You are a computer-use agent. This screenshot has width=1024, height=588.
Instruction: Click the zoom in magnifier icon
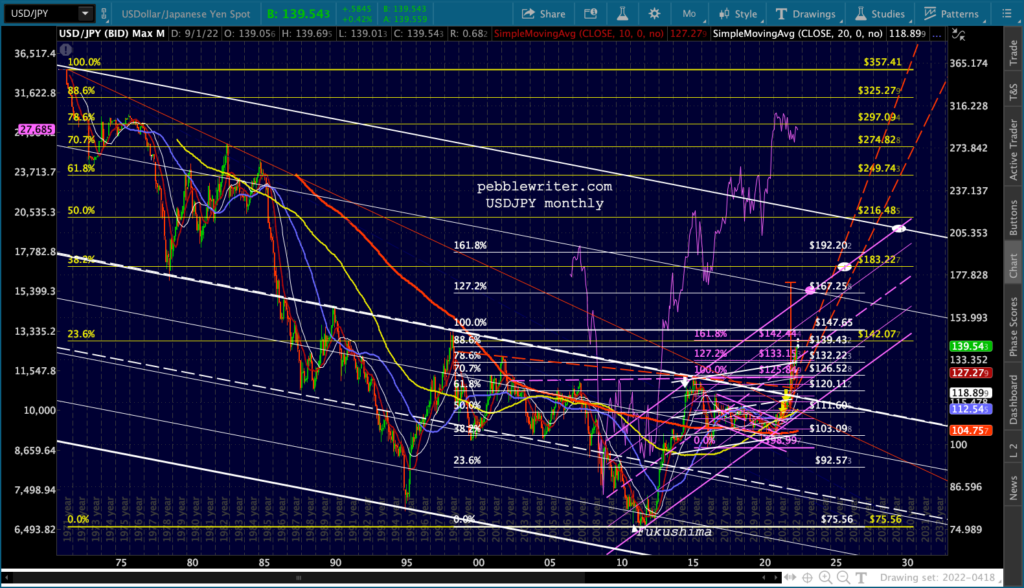pos(825,578)
